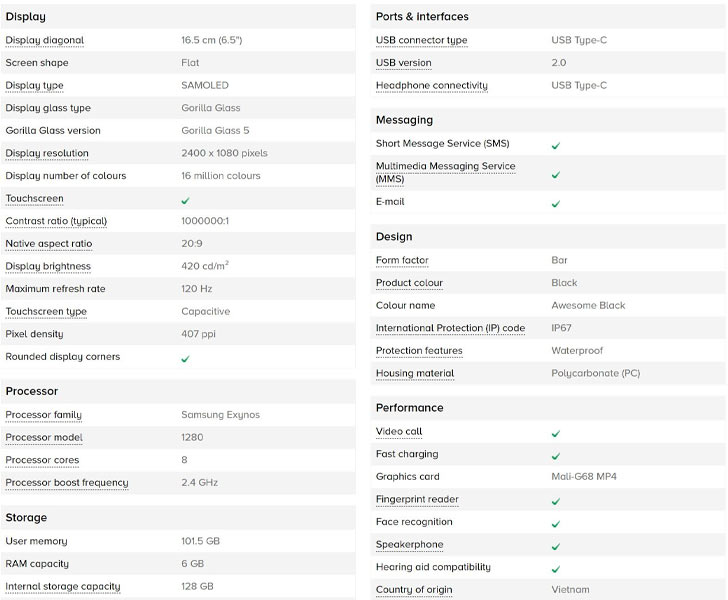
Task: Open the International Protection (IP) code link
Action: [x=450, y=328]
